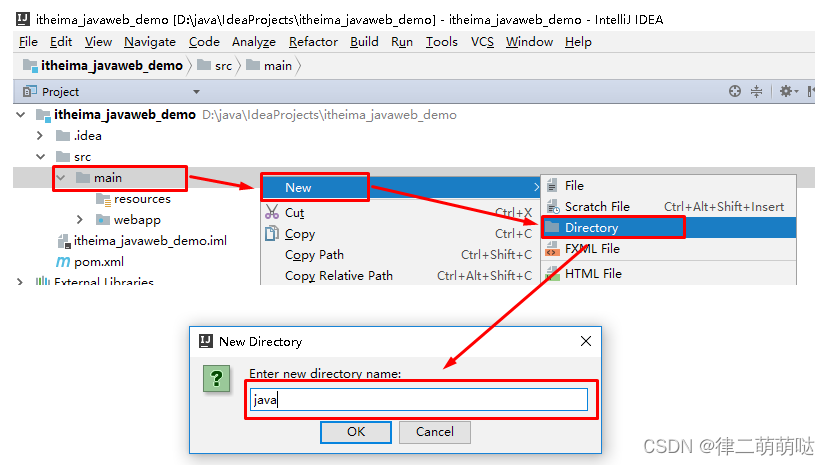Open the Run menu
830x465 pixels.
click(402, 42)
